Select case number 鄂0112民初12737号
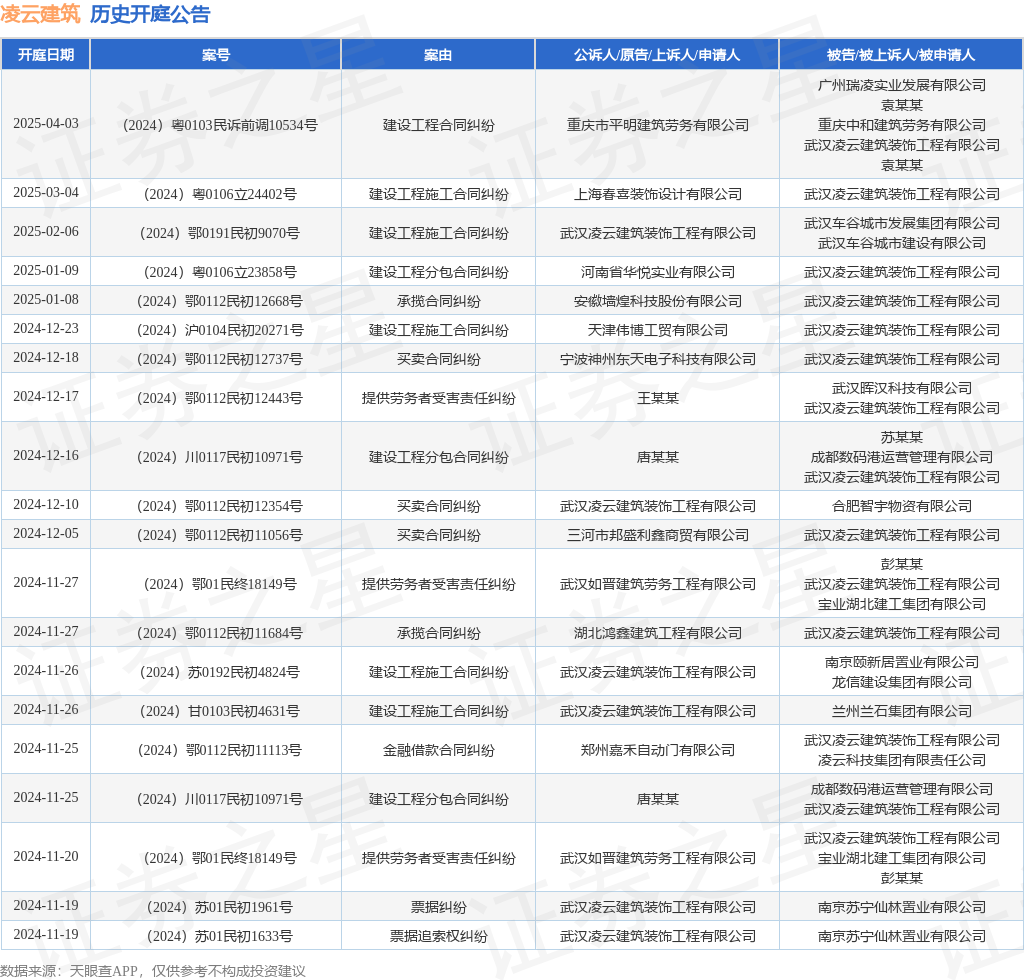The width and height of the screenshot is (1024, 980). tap(220, 359)
